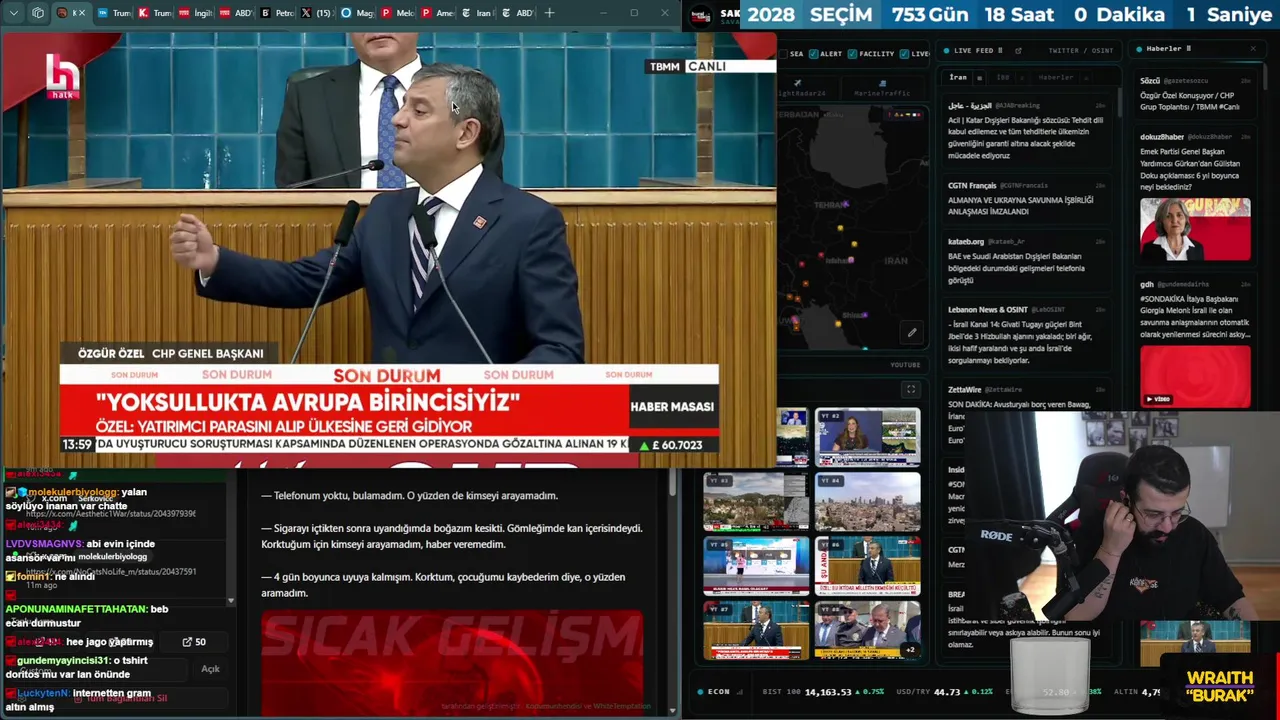Viewport: 1280px width, 720px height.
Task: Switch to the 'Iran' NYT browser tab
Action: point(477,13)
